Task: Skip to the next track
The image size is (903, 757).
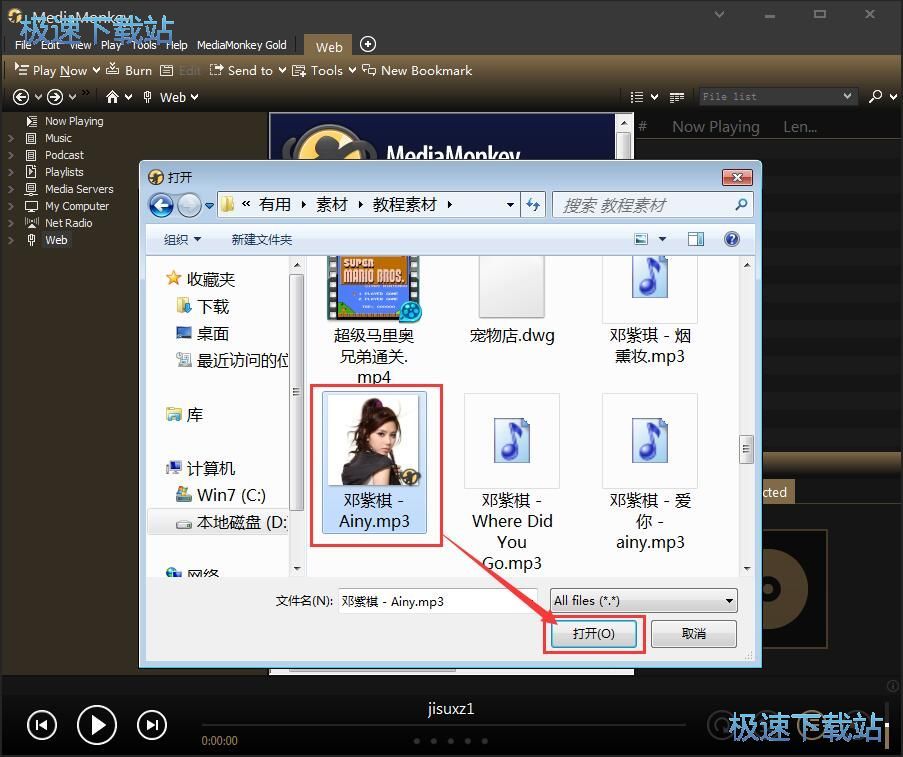Action: pos(151,725)
